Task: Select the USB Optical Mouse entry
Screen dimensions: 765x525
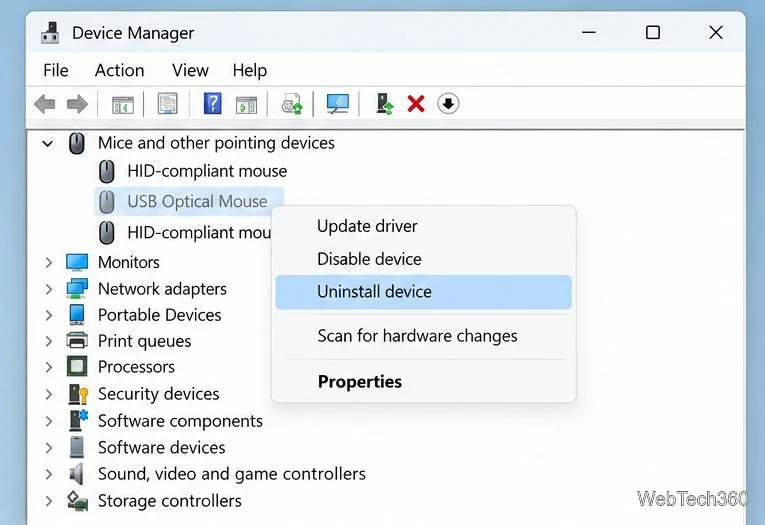Action: (197, 202)
